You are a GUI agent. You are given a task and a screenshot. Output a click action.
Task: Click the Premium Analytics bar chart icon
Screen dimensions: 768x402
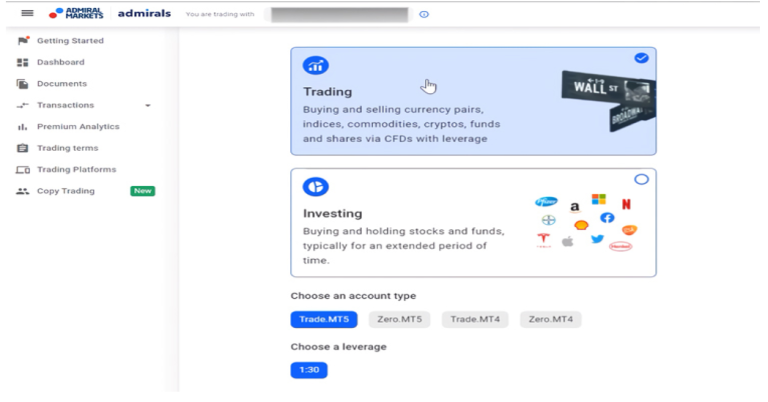23,127
